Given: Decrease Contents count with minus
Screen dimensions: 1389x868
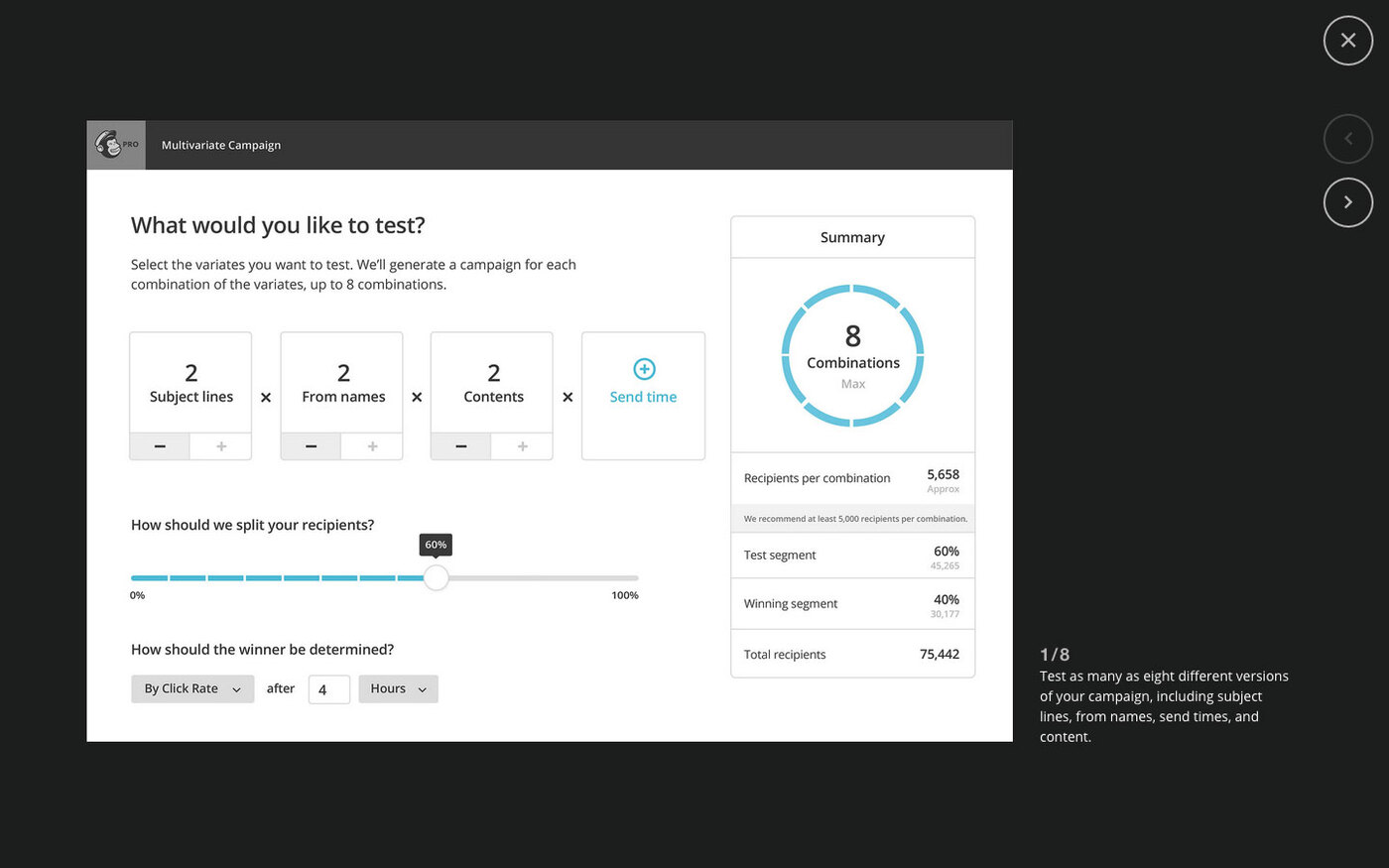Looking at the screenshot, I should pyautogui.click(x=461, y=446).
